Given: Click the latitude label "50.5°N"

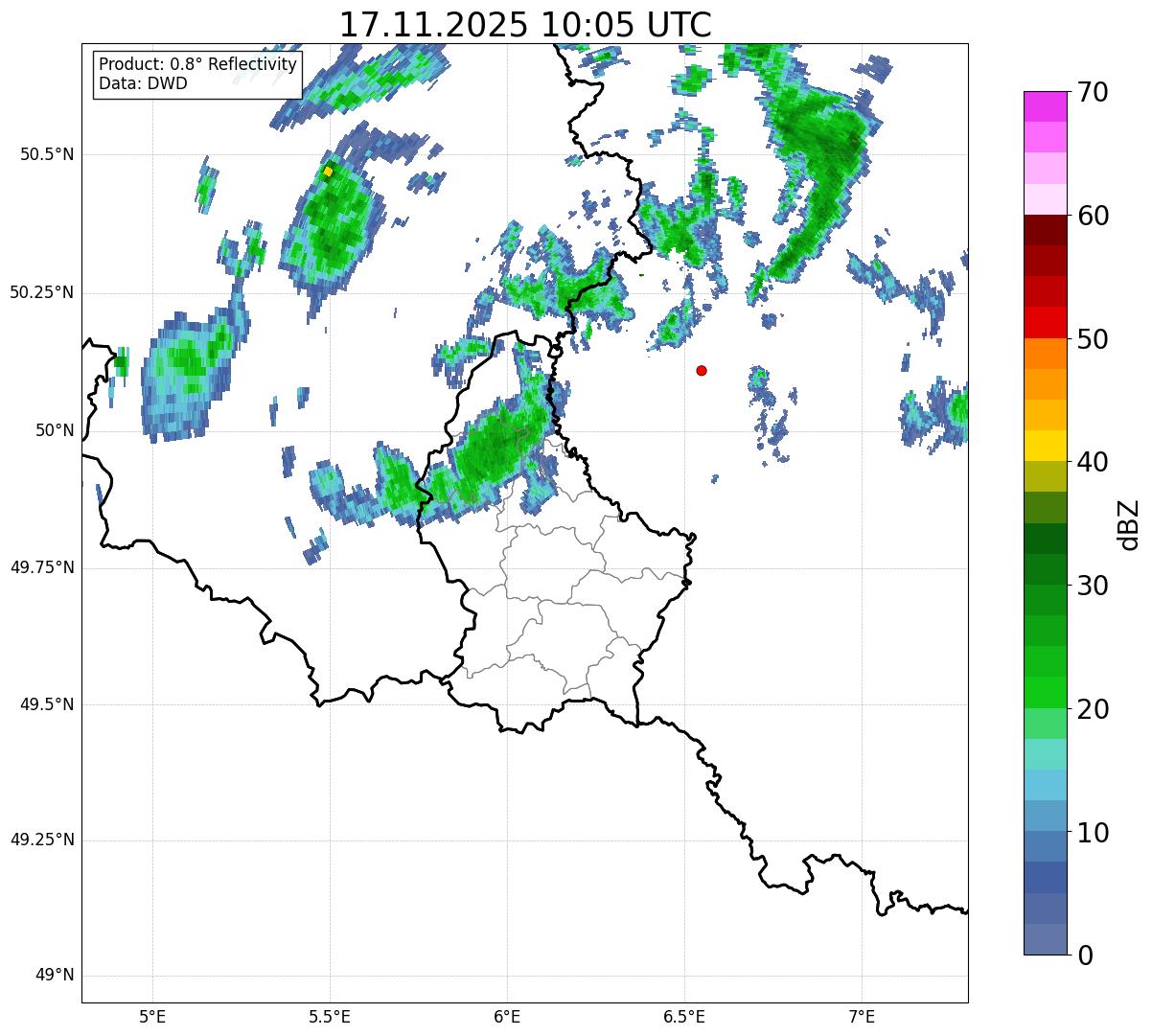Looking at the screenshot, I should pos(47,154).
